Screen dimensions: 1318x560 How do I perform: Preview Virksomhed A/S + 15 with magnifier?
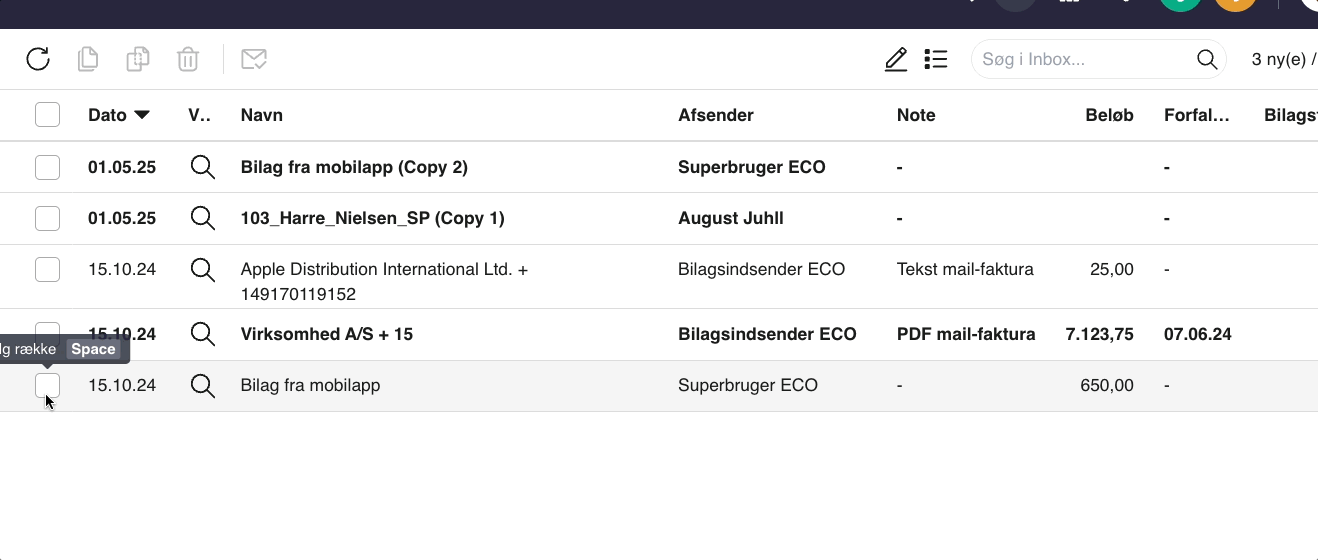(x=203, y=334)
